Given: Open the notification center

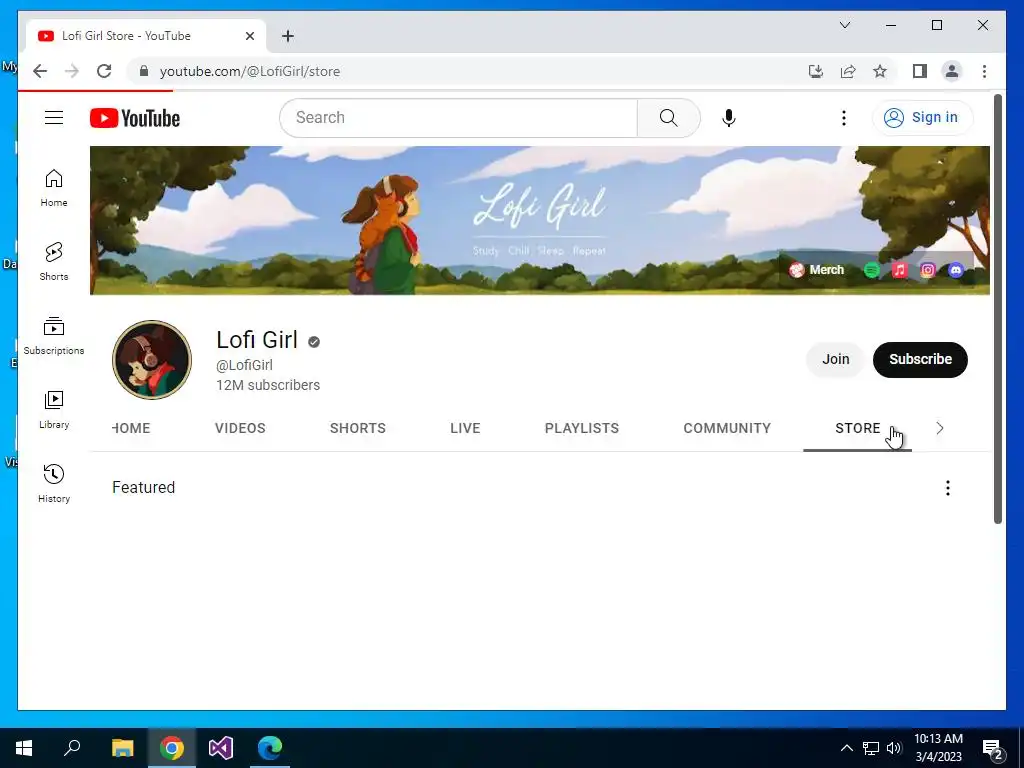Looking at the screenshot, I should click(993, 750).
